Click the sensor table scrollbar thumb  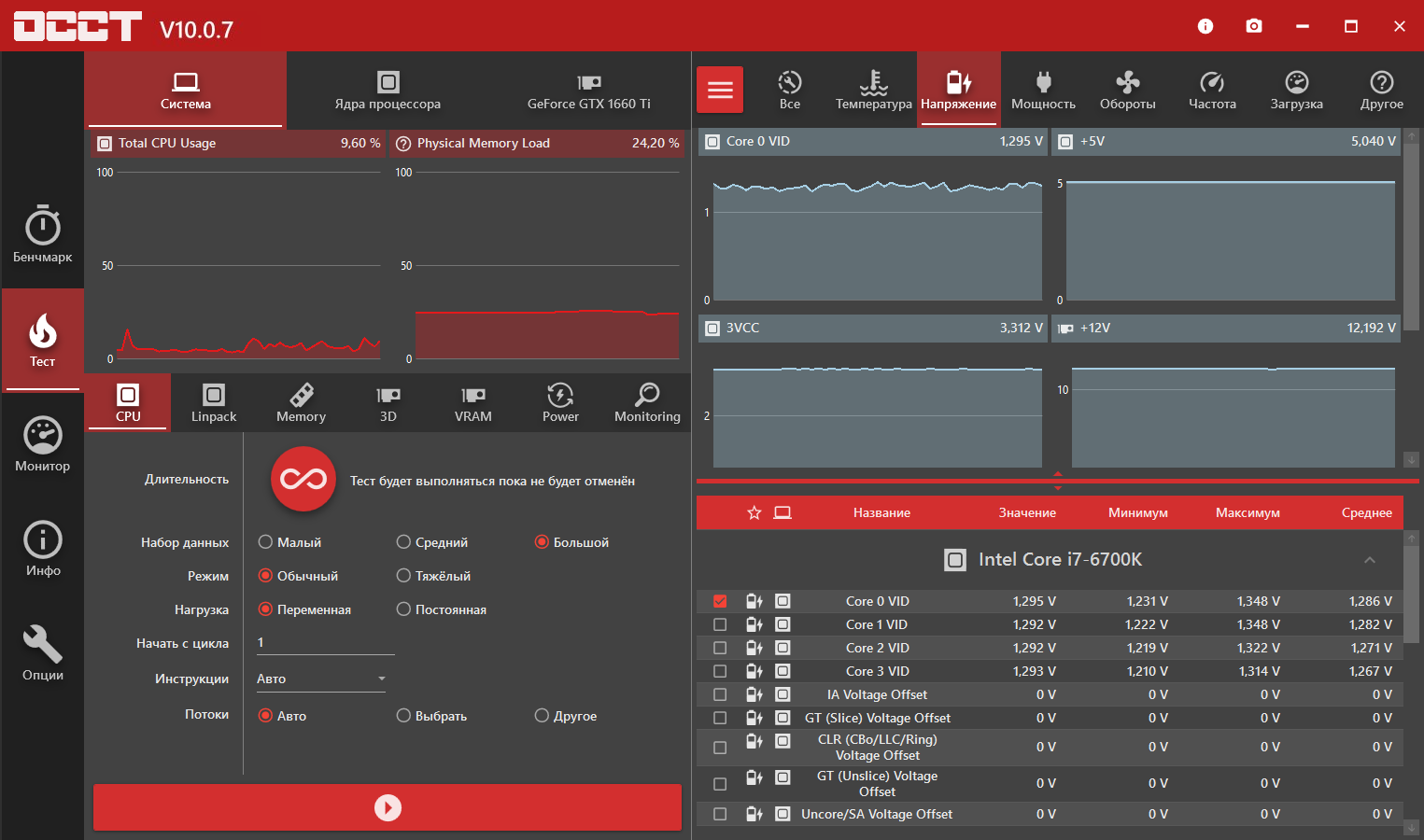(x=1411, y=595)
